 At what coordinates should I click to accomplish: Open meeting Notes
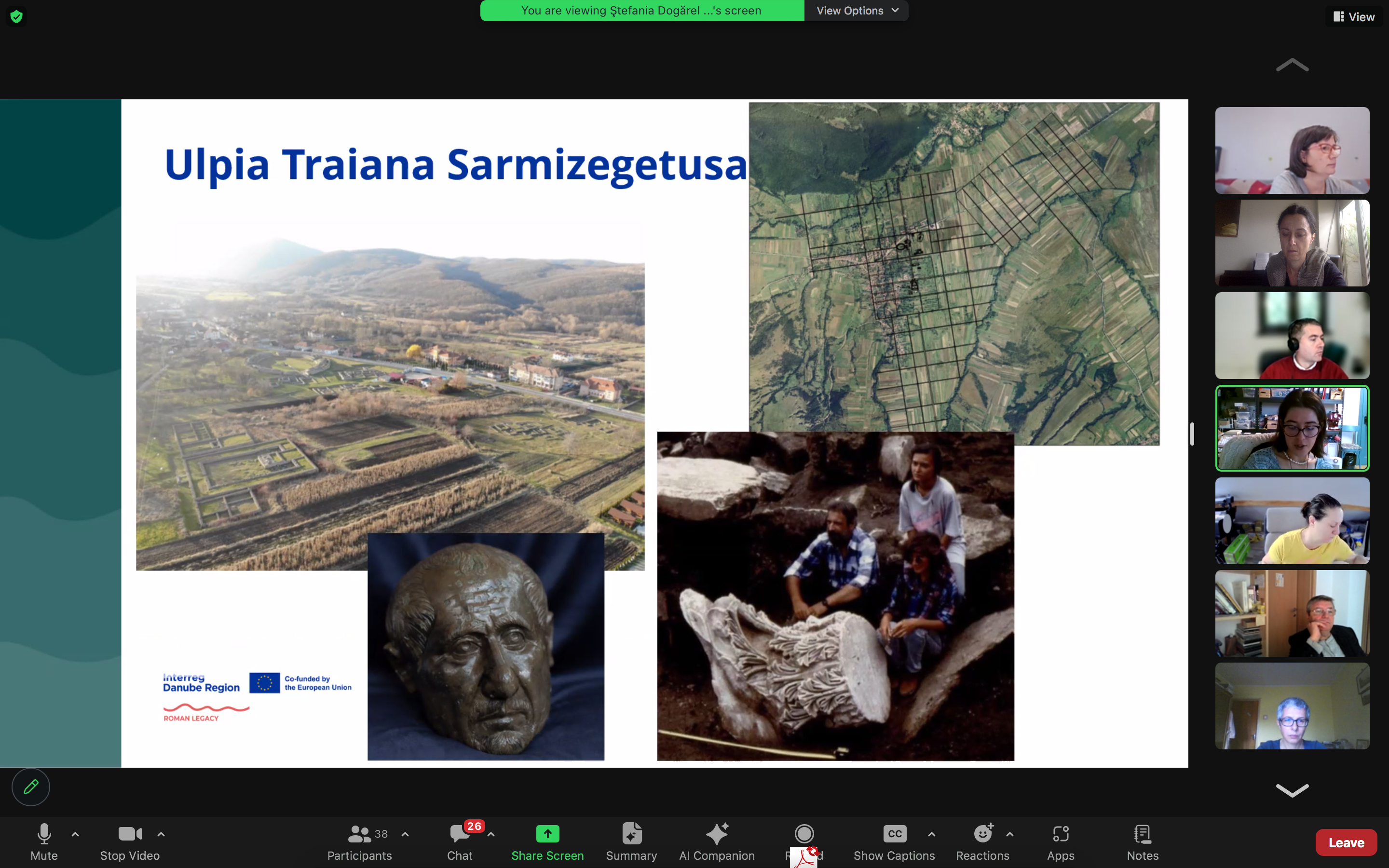click(x=1142, y=842)
